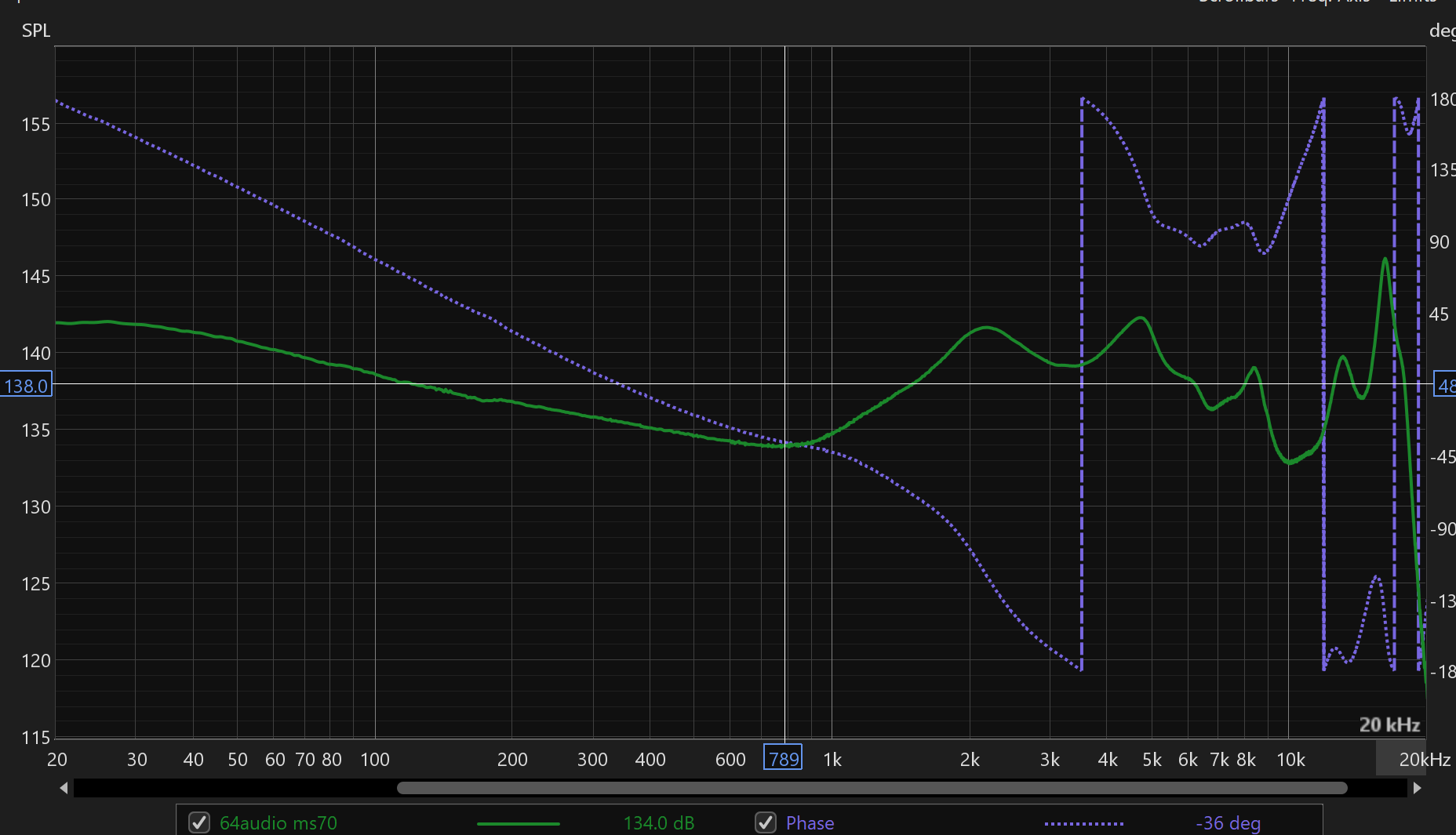Image resolution: width=1456 pixels, height=835 pixels.
Task: Select the 64audio ms70 trace name
Action: coord(278,822)
